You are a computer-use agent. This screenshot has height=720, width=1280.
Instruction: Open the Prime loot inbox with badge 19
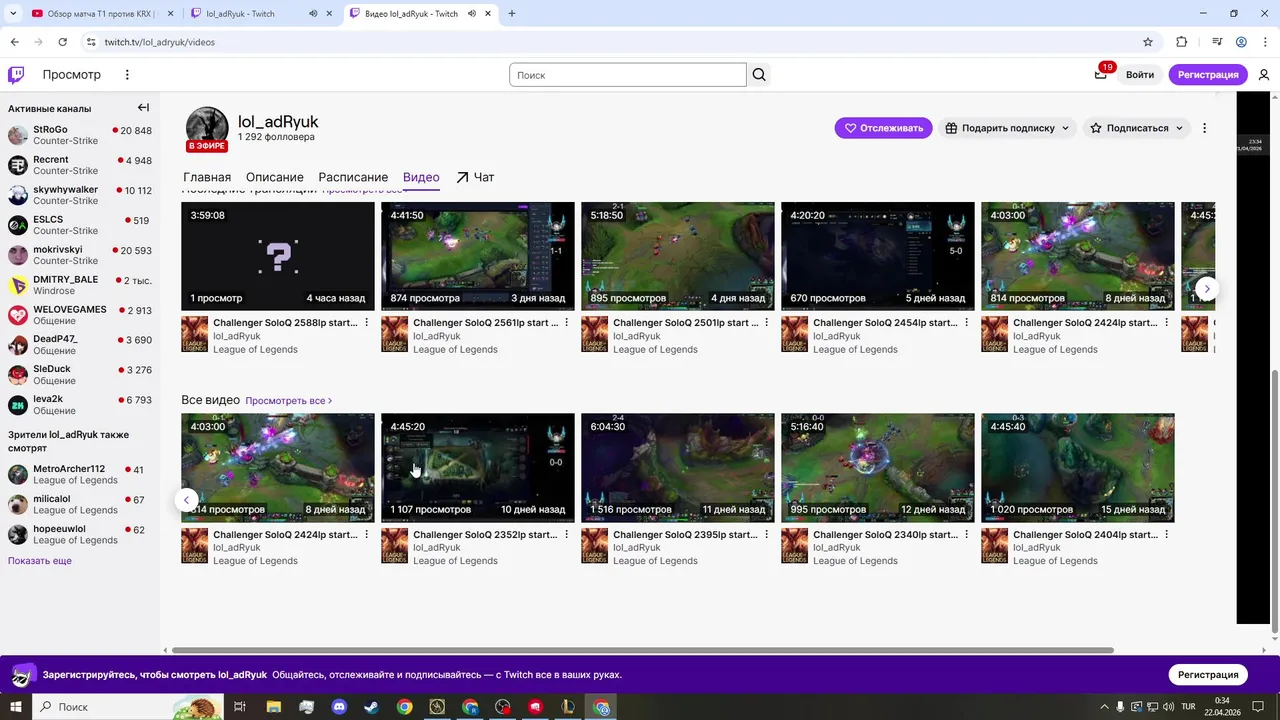pyautogui.click(x=1101, y=74)
